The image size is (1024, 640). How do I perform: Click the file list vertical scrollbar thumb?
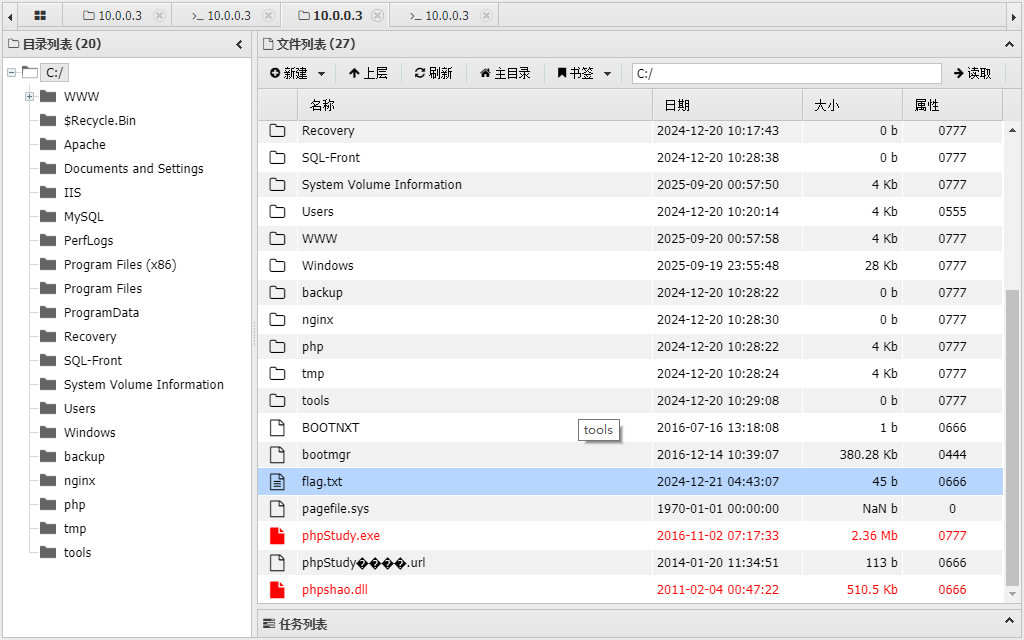[1012, 438]
